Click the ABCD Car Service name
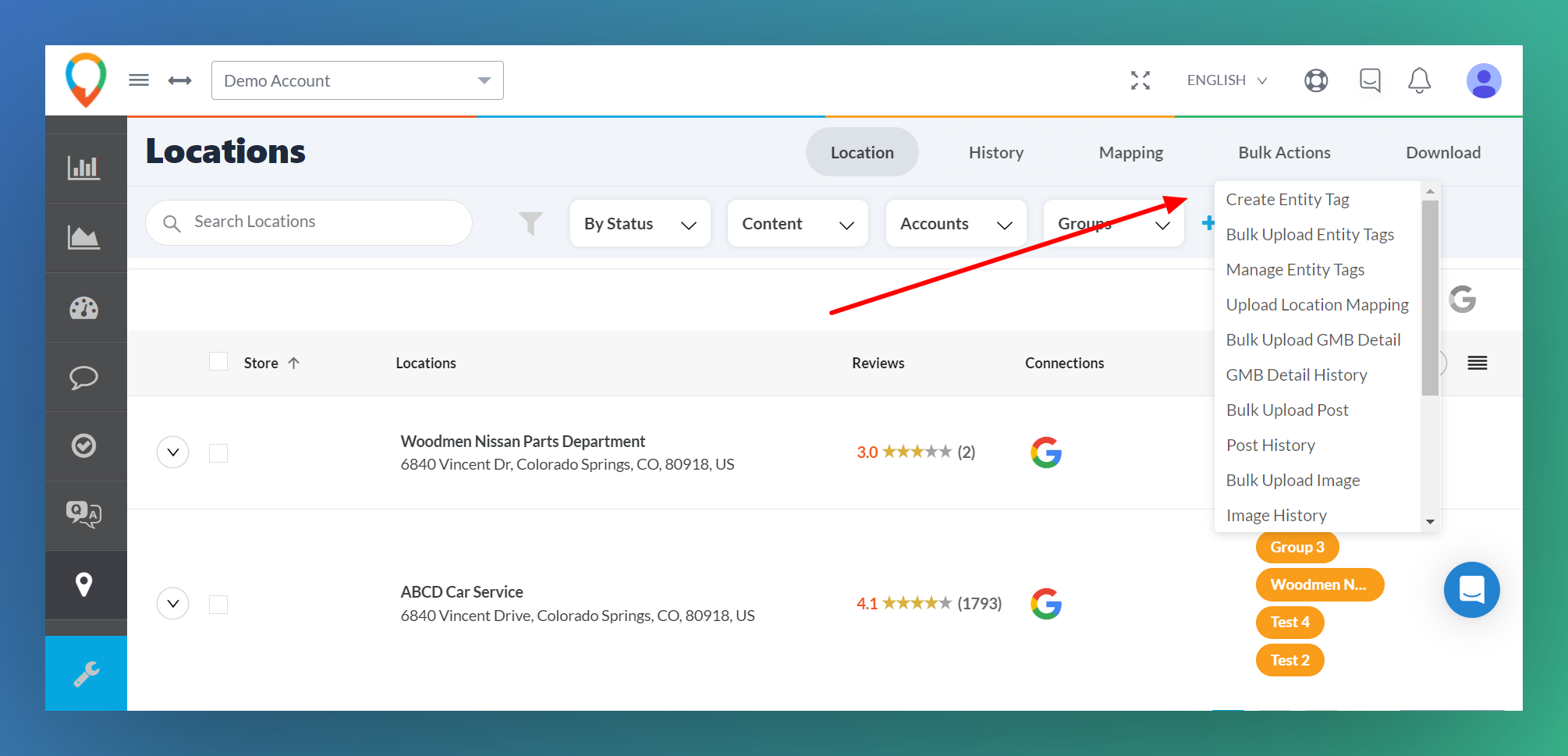Viewport: 1568px width, 756px height. click(462, 592)
